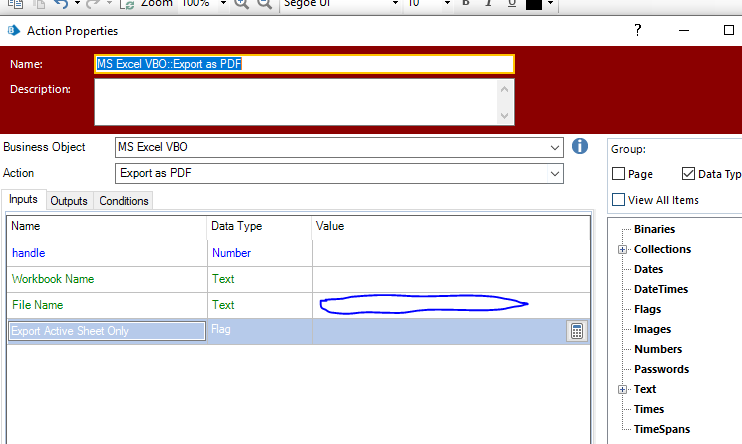The image size is (742, 444).
Task: Select Images in the data tree
Action: pos(652,329)
